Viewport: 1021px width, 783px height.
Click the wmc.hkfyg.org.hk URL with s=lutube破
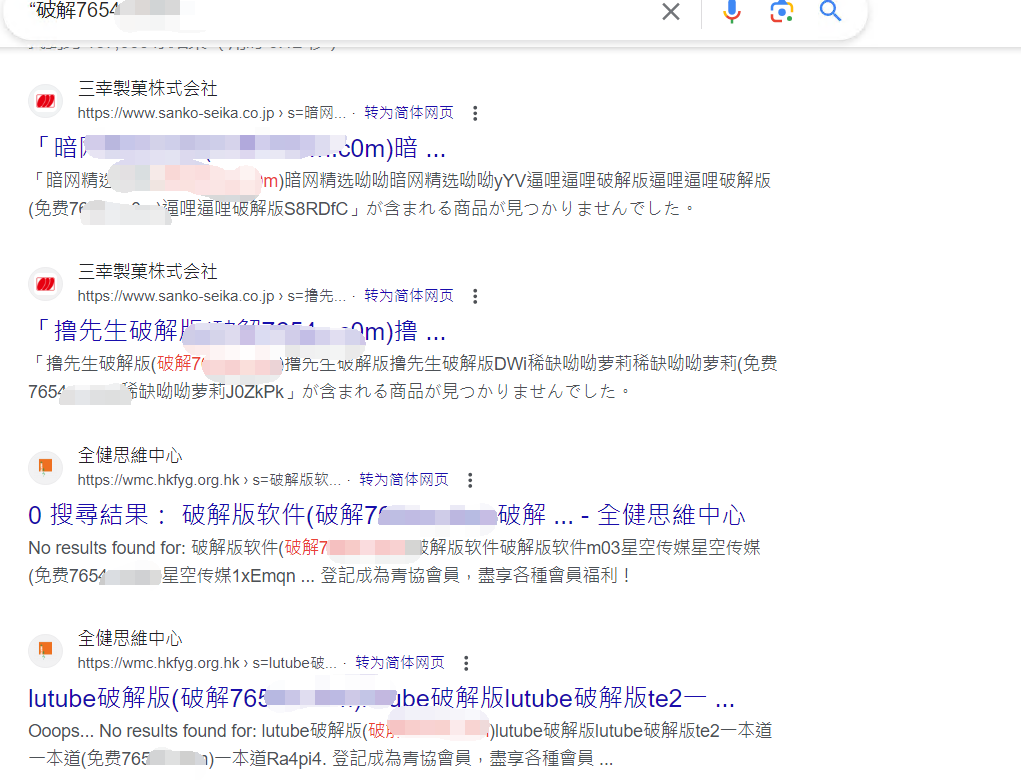(x=207, y=663)
